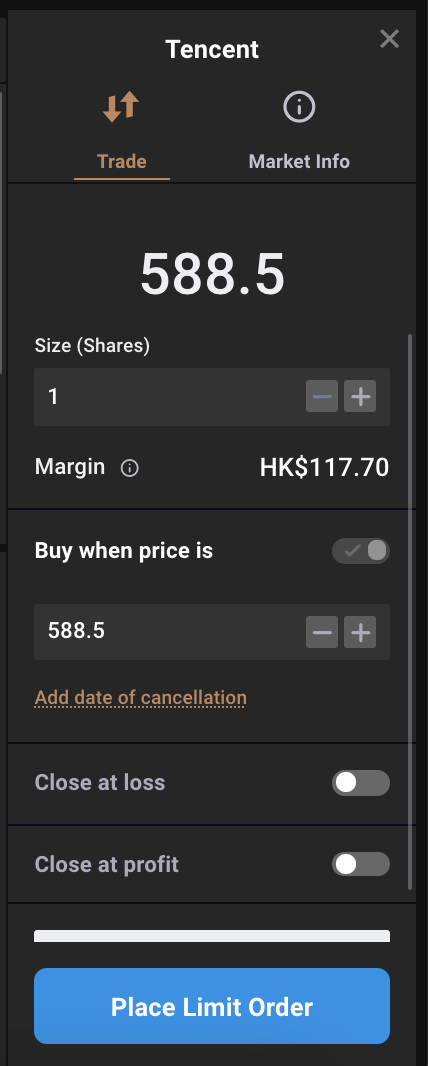Decrease share size with minus icon

[322, 396]
